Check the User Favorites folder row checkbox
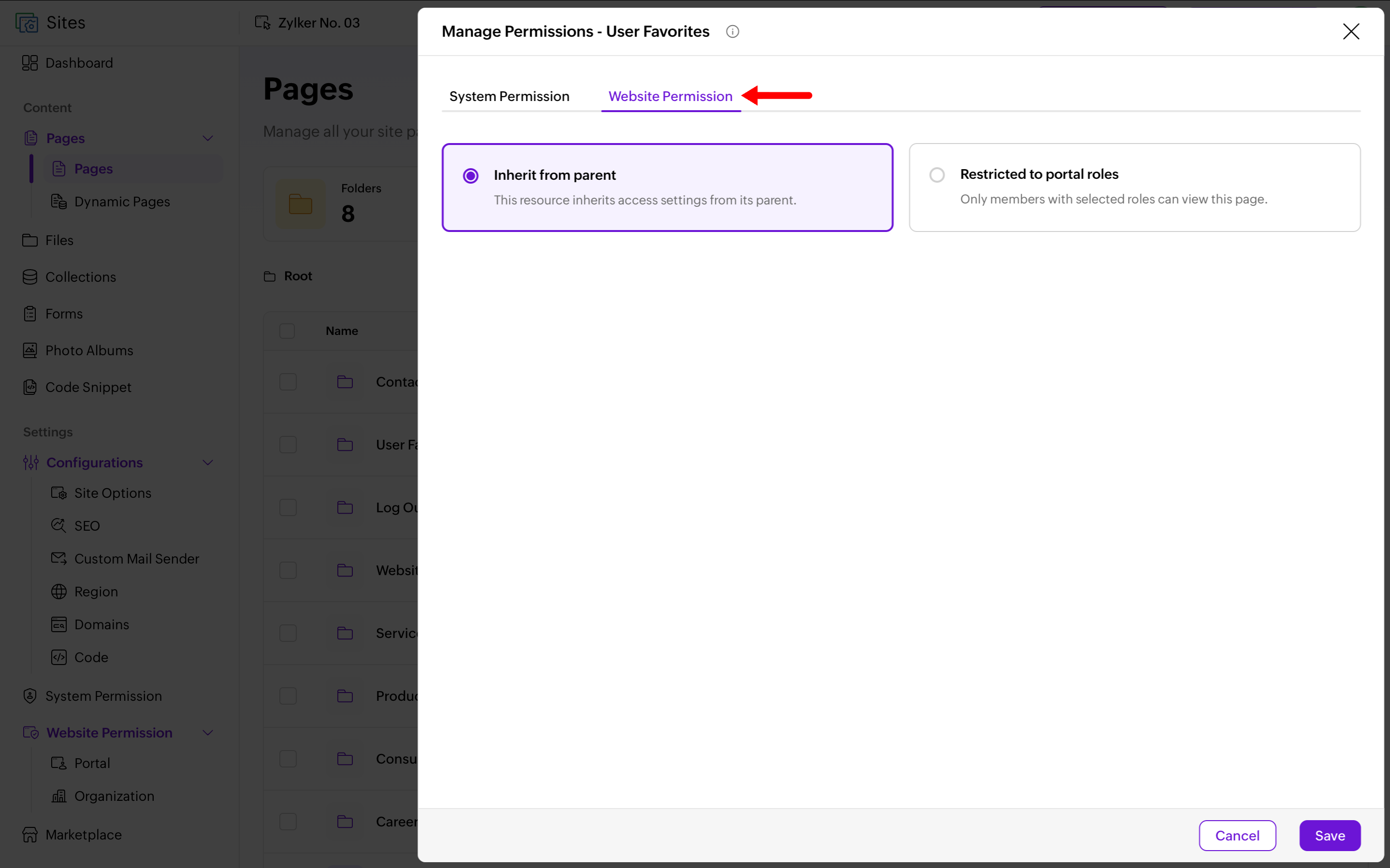Screen dimensions: 1390x868 (288, 444)
